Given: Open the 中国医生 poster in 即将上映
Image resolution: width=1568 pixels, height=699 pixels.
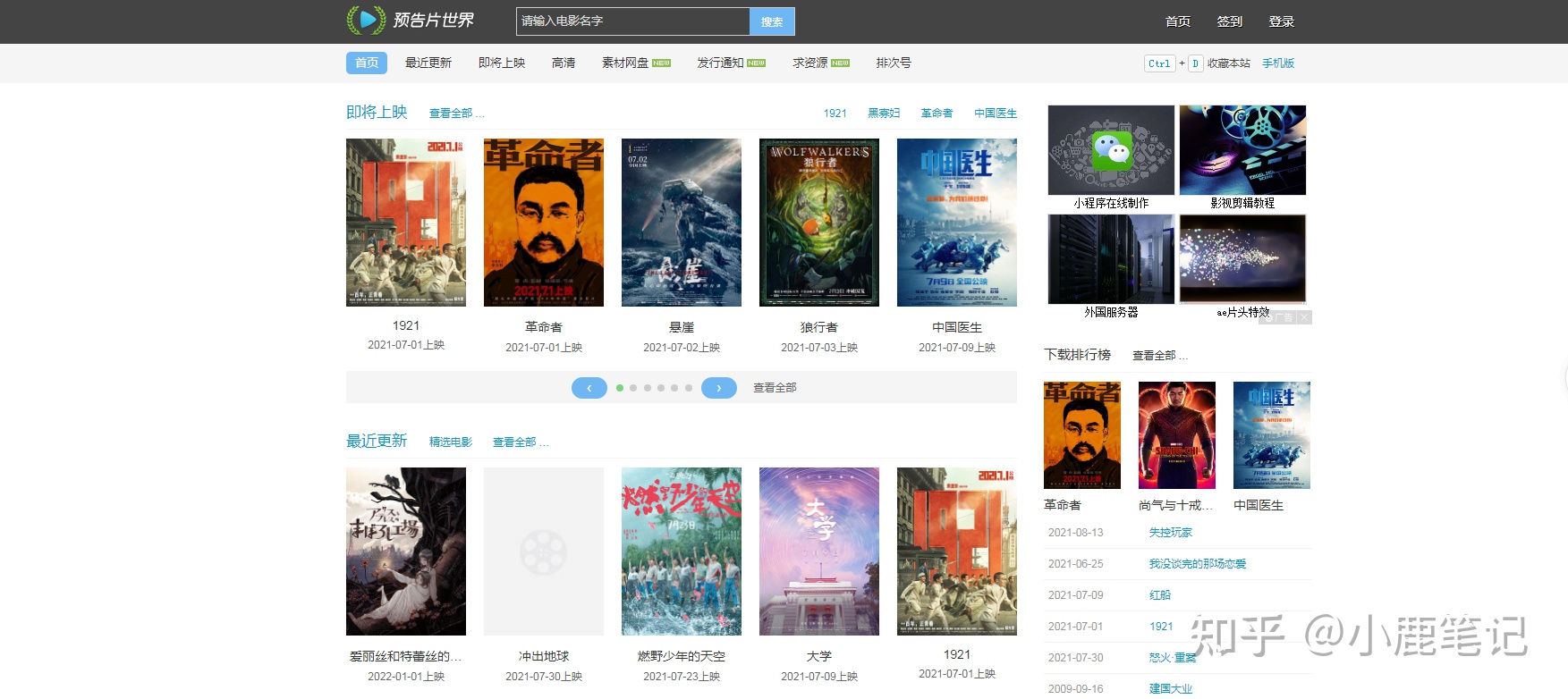Looking at the screenshot, I should coord(957,223).
